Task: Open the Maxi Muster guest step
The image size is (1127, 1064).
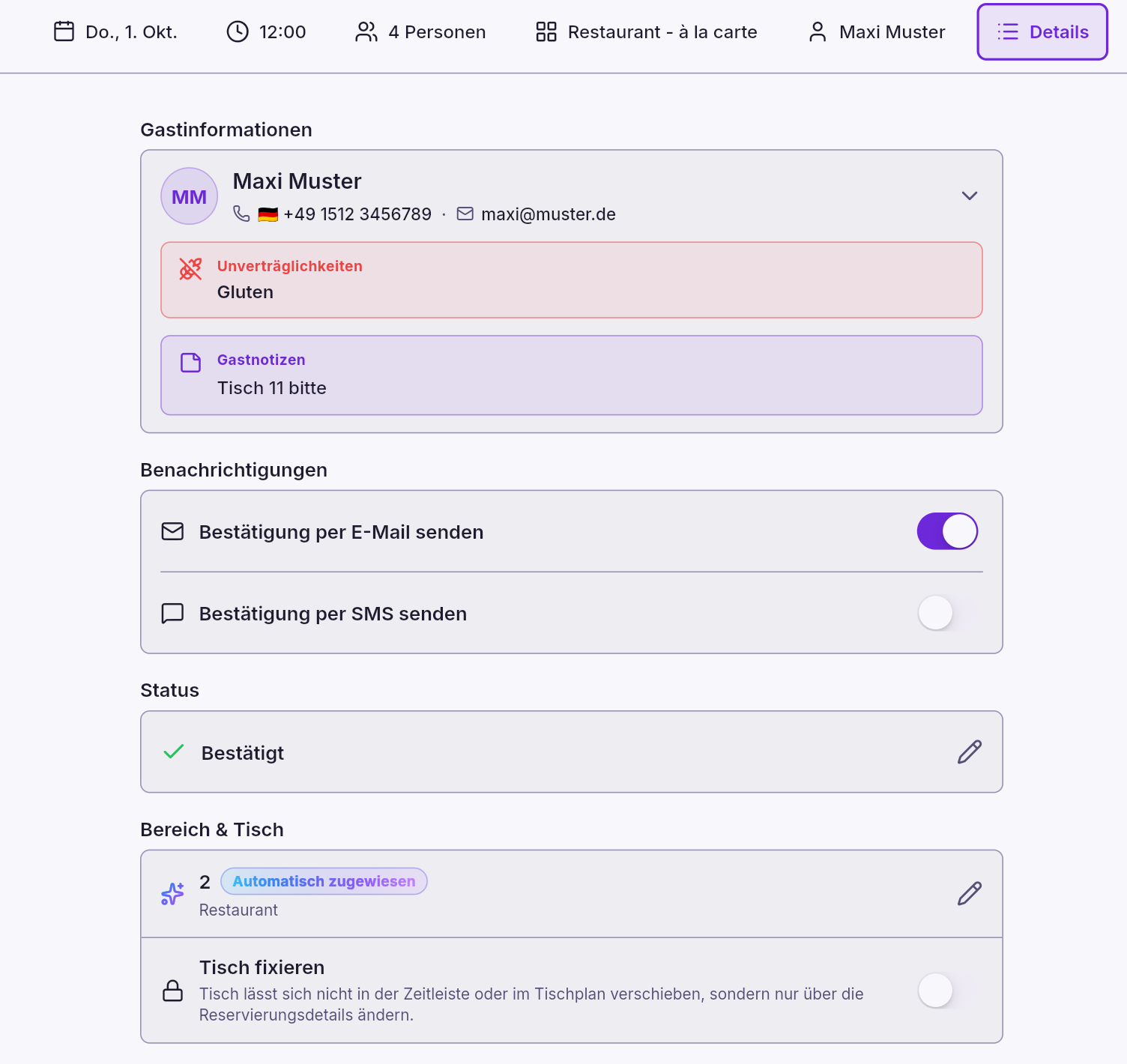Action: 877,31
